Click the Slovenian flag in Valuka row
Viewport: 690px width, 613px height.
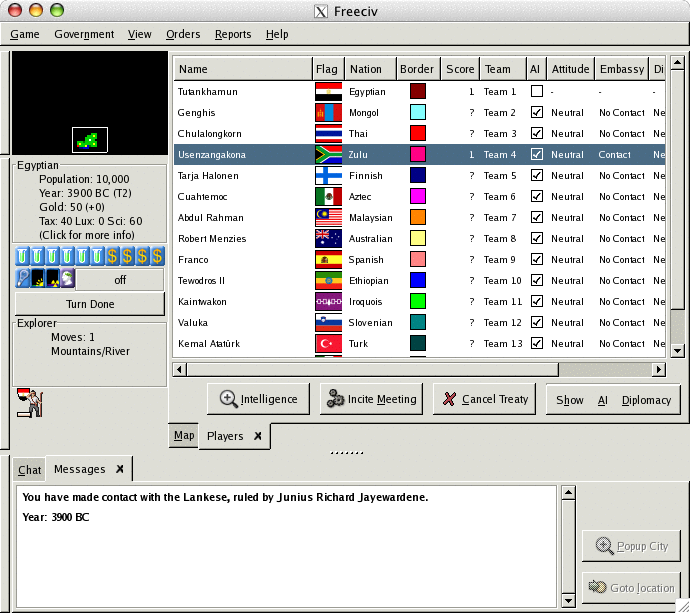328,323
